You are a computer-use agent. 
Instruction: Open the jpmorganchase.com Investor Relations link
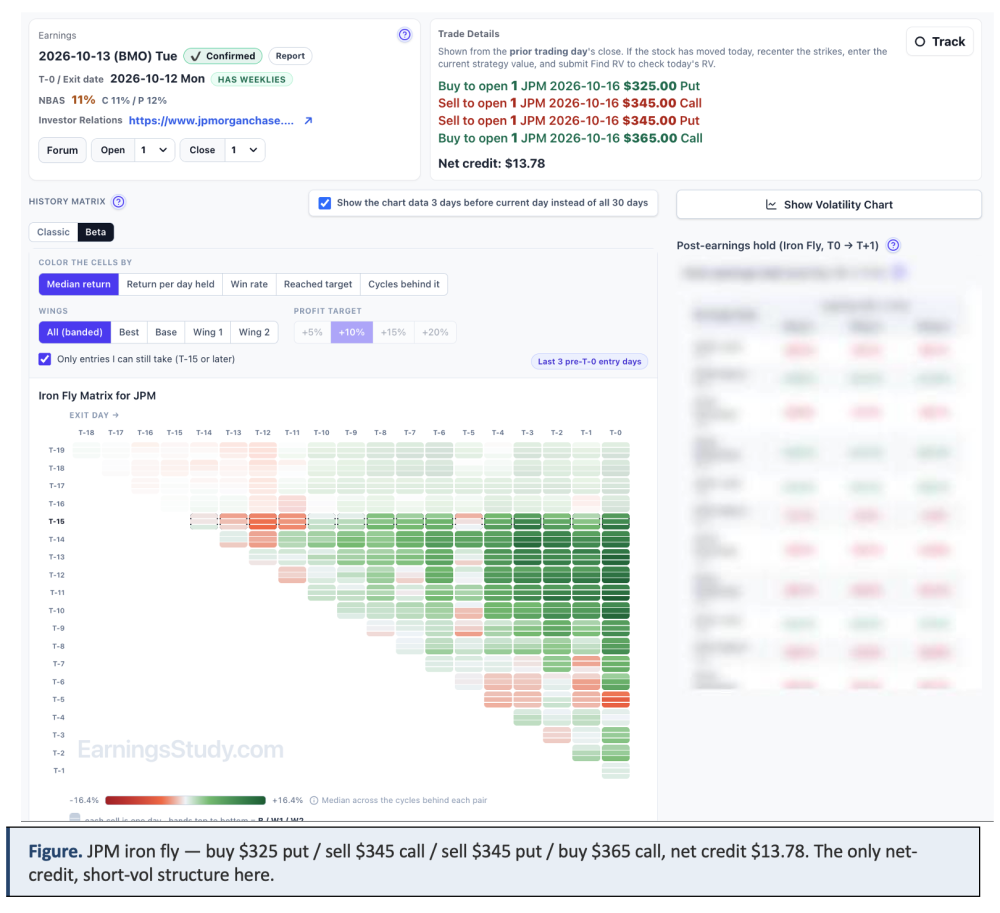(211, 121)
